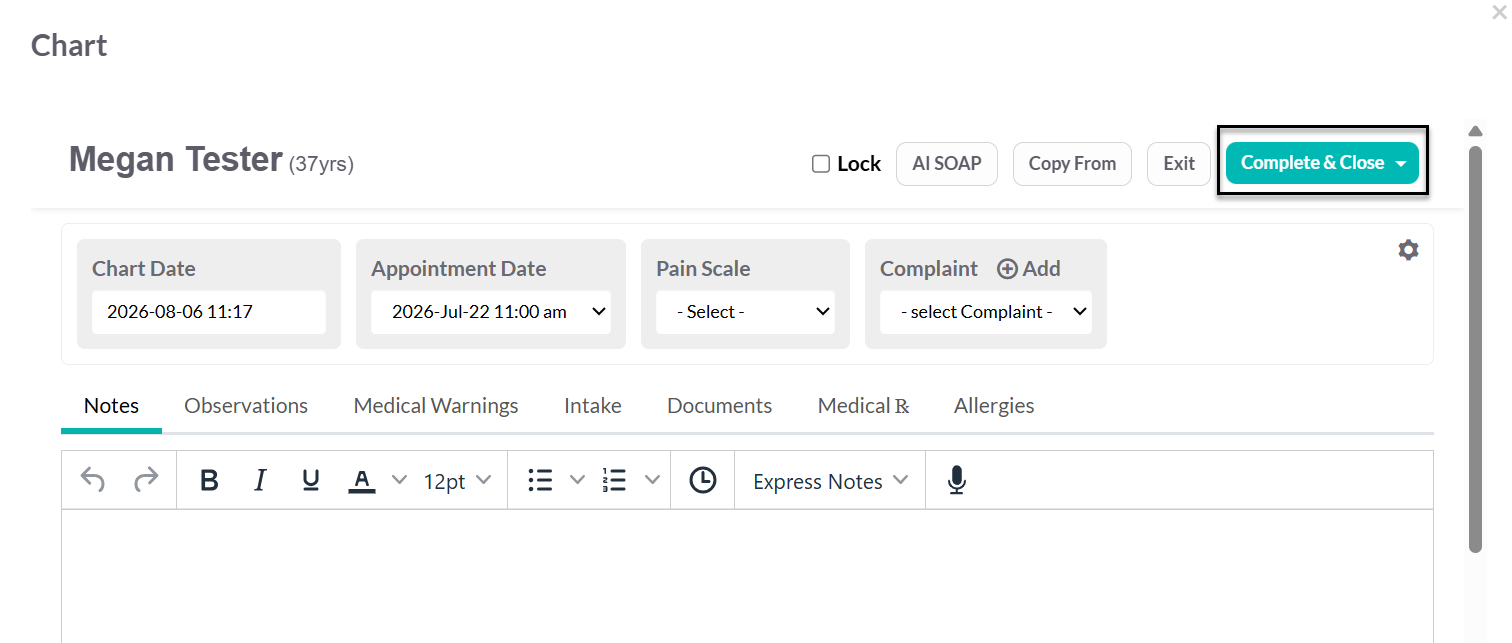The height and width of the screenshot is (643, 1512).
Task: Open the Appointment Date dropdown
Action: click(491, 312)
